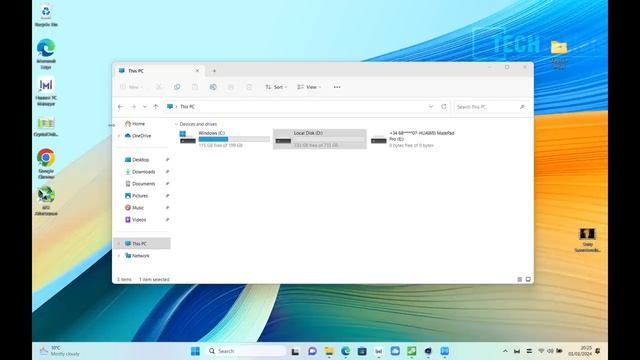
Task: Open the weather widget in taskbar
Action: [60, 351]
